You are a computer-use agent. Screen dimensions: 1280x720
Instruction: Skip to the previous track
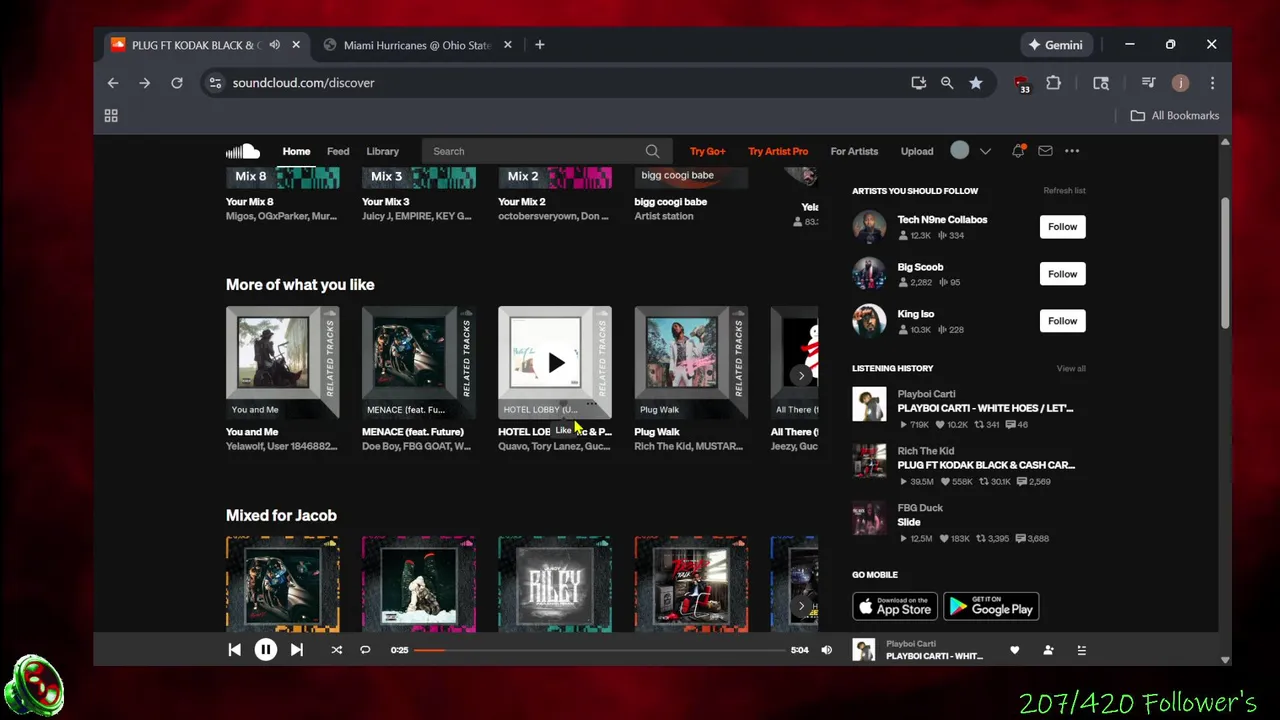(234, 650)
